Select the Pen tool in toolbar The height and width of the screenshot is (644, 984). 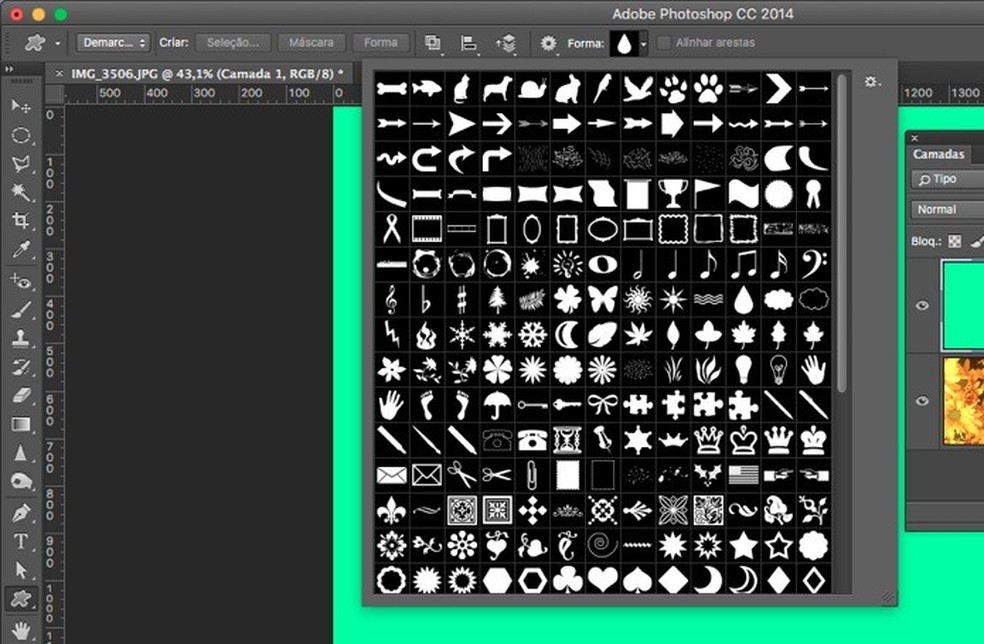click(x=21, y=512)
